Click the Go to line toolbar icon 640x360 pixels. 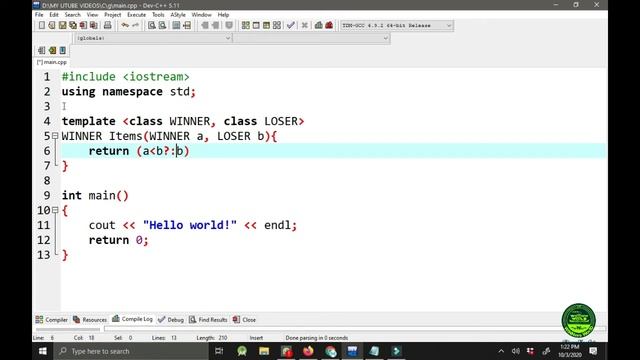pyautogui.click(x=187, y=25)
